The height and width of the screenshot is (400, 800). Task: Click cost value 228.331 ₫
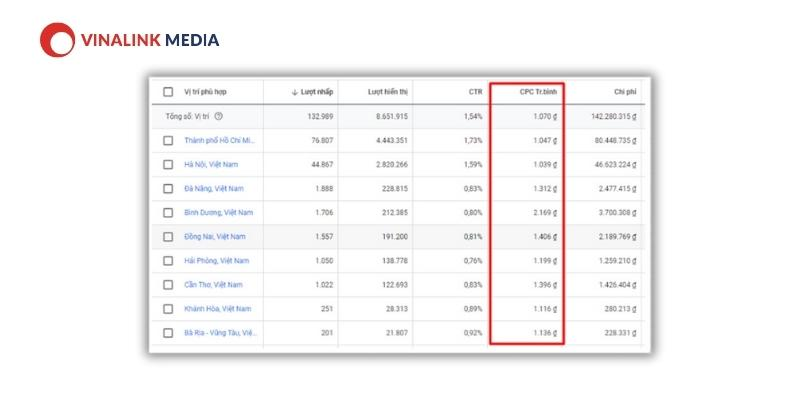620,333
